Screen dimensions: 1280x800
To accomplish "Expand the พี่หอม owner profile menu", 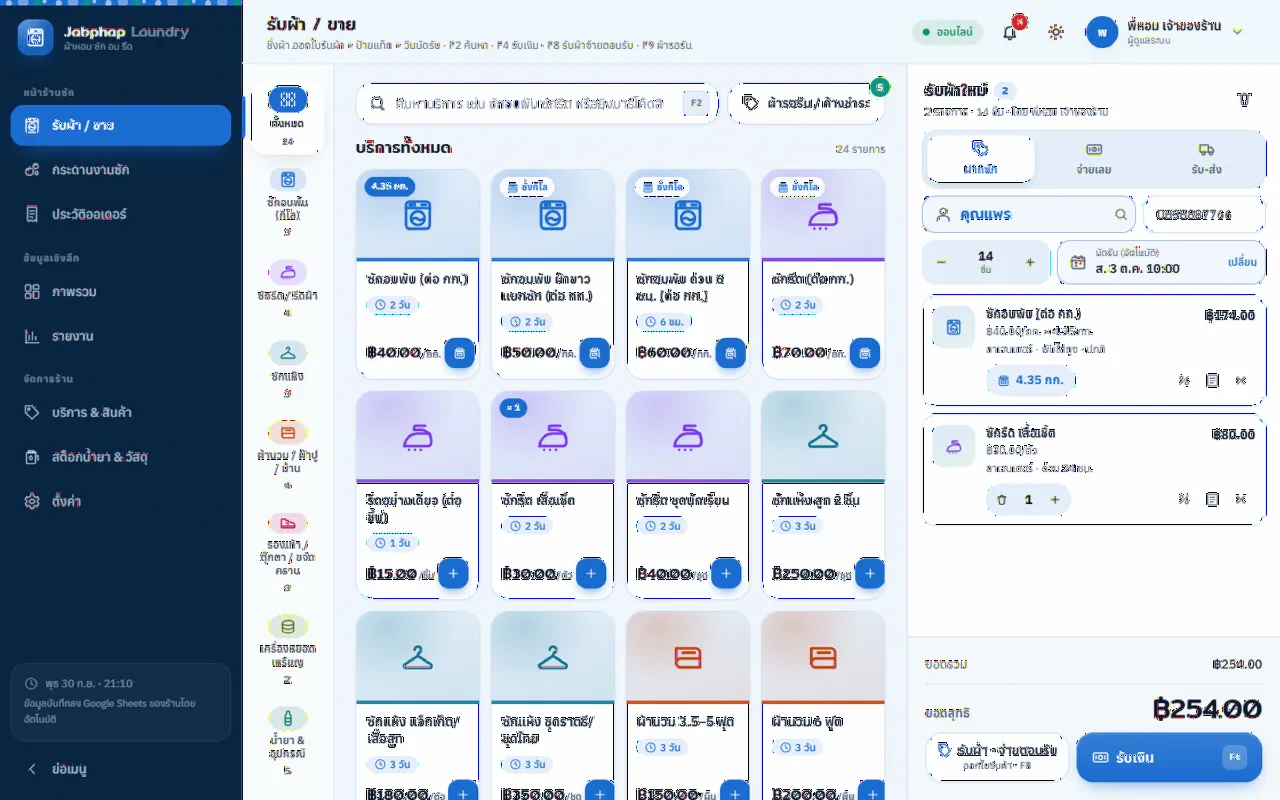I will tap(1166, 32).
